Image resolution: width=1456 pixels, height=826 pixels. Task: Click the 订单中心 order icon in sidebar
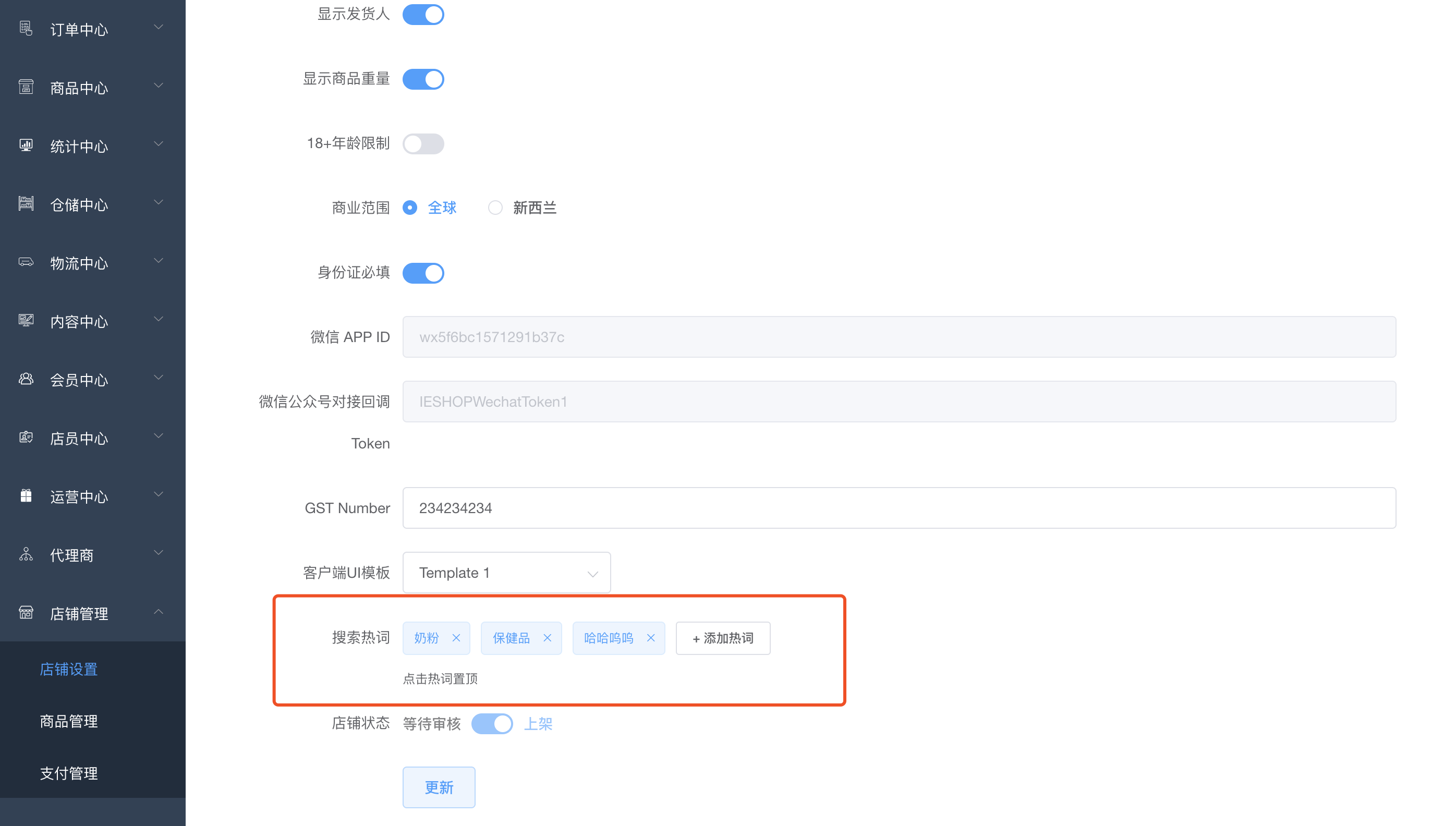click(26, 28)
